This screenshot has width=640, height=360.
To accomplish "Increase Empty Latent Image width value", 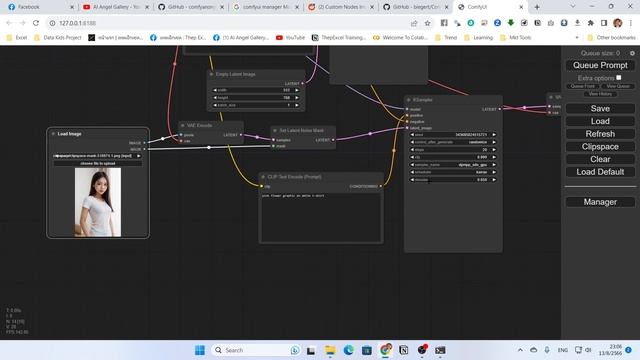I will coord(297,90).
